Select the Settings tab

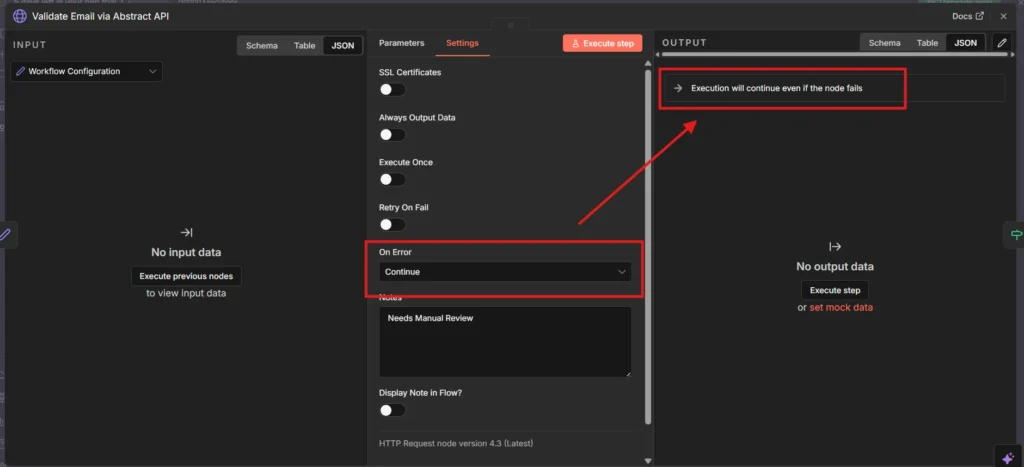point(462,43)
